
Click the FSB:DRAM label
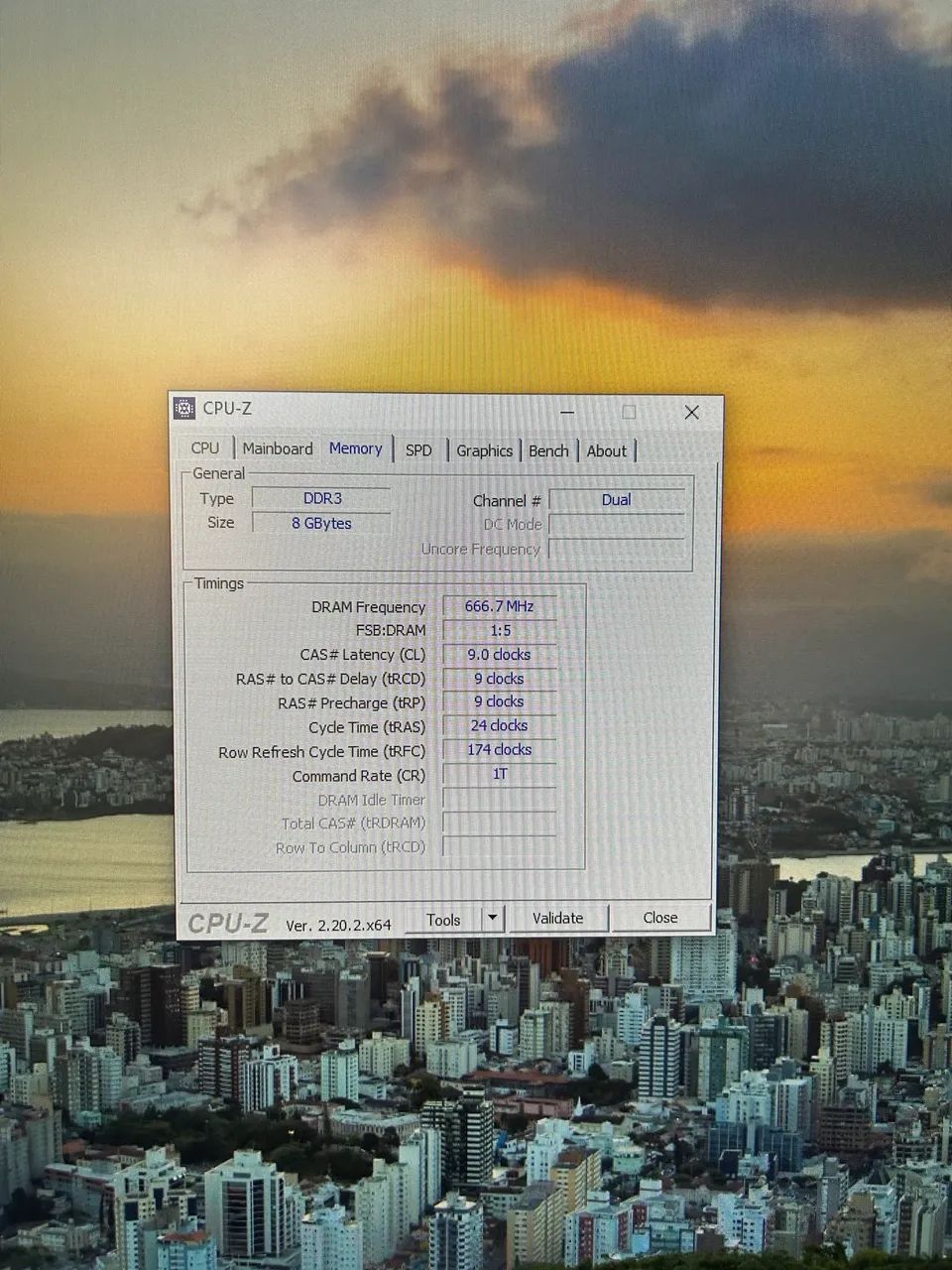[391, 631]
